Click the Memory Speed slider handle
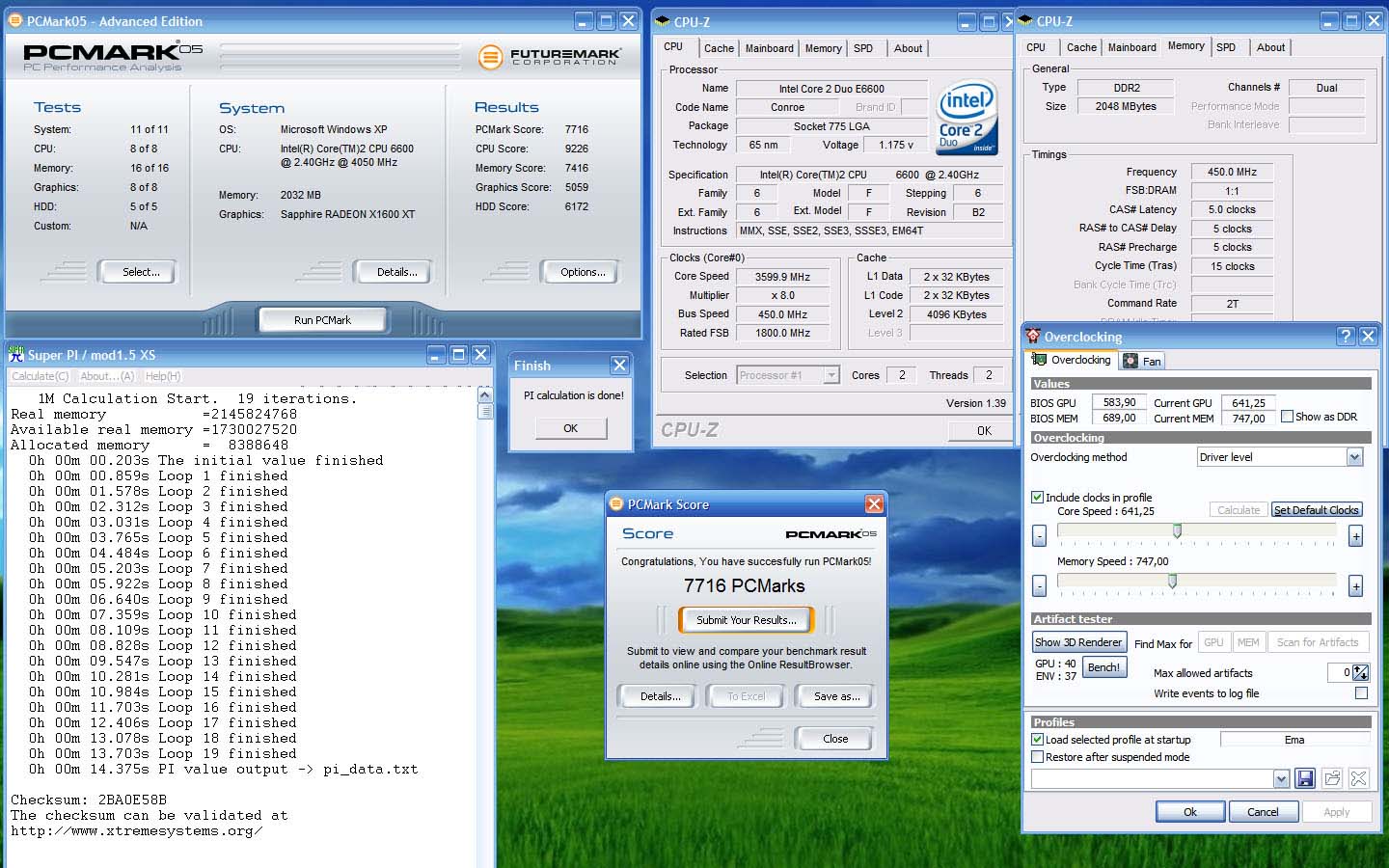Screen dimensions: 1389x868 pyautogui.click(x=1172, y=582)
